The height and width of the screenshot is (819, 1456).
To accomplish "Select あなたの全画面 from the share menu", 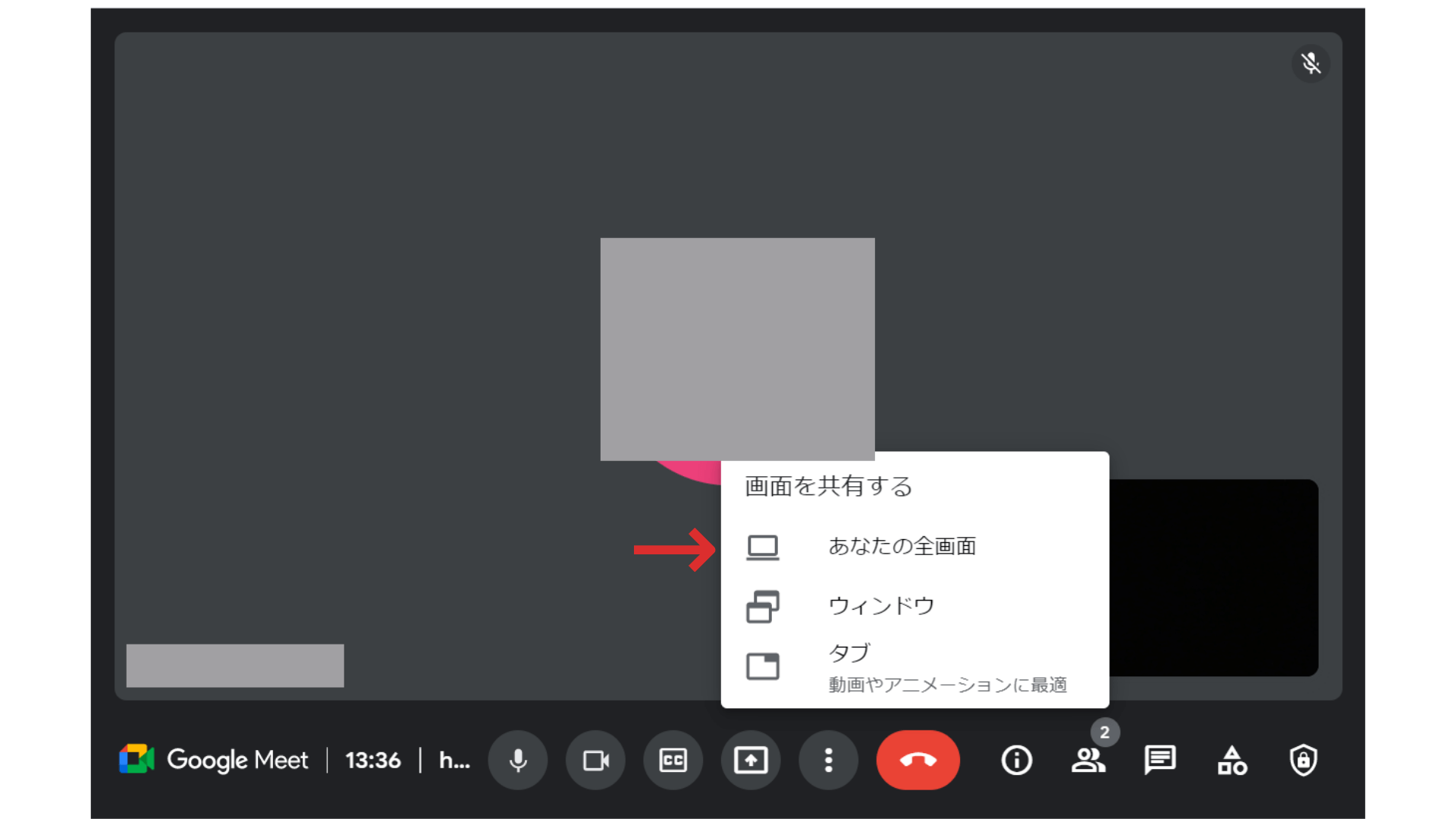I will point(902,546).
